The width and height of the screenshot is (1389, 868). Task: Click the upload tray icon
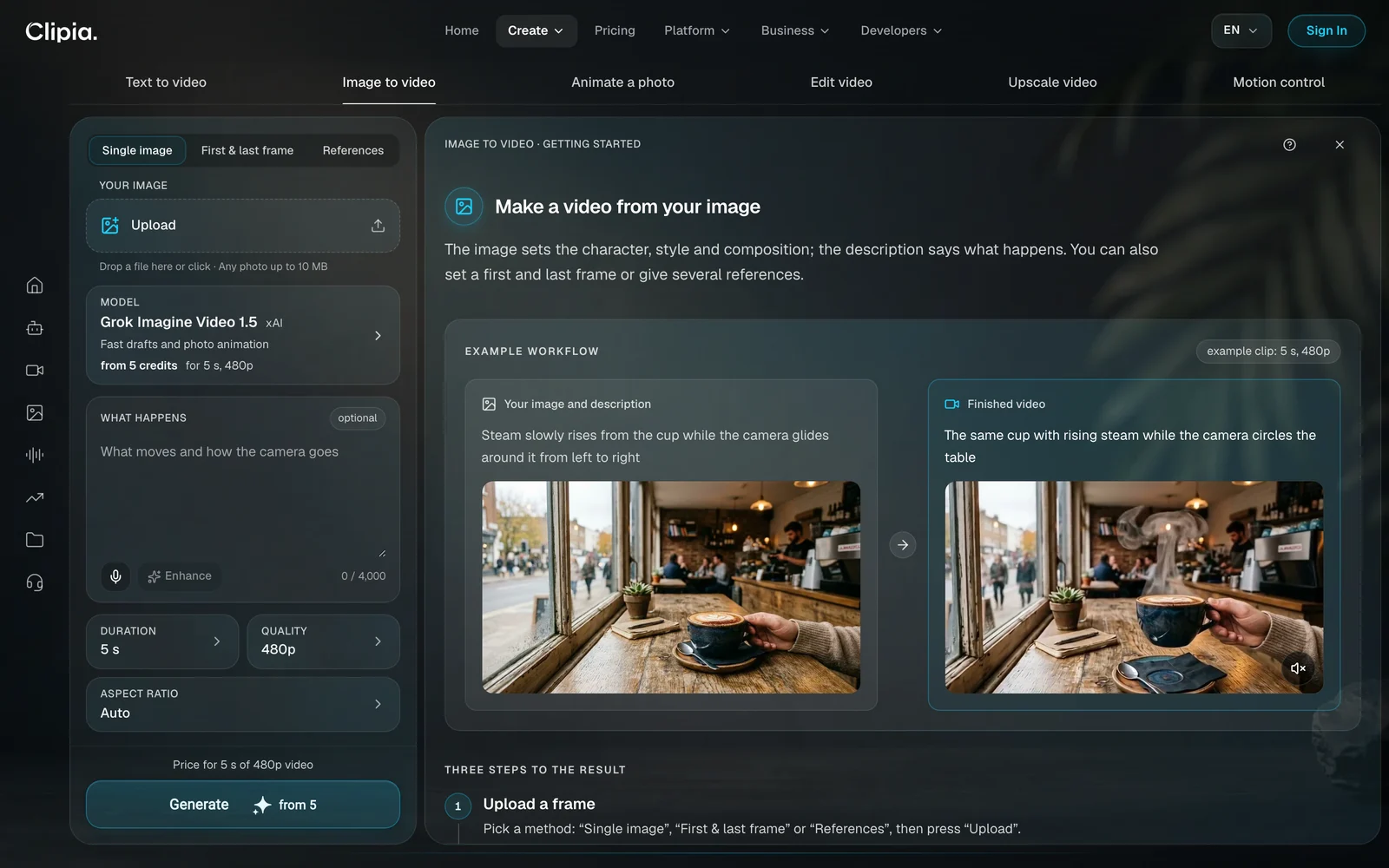(378, 226)
